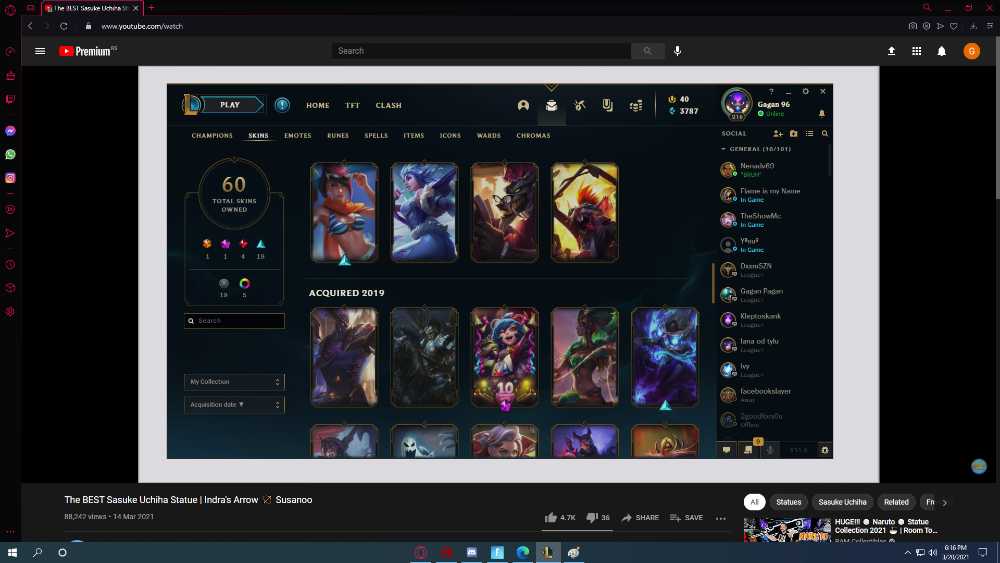Go to HOME in League client
Viewport: 1000px width, 563px height.
point(318,105)
